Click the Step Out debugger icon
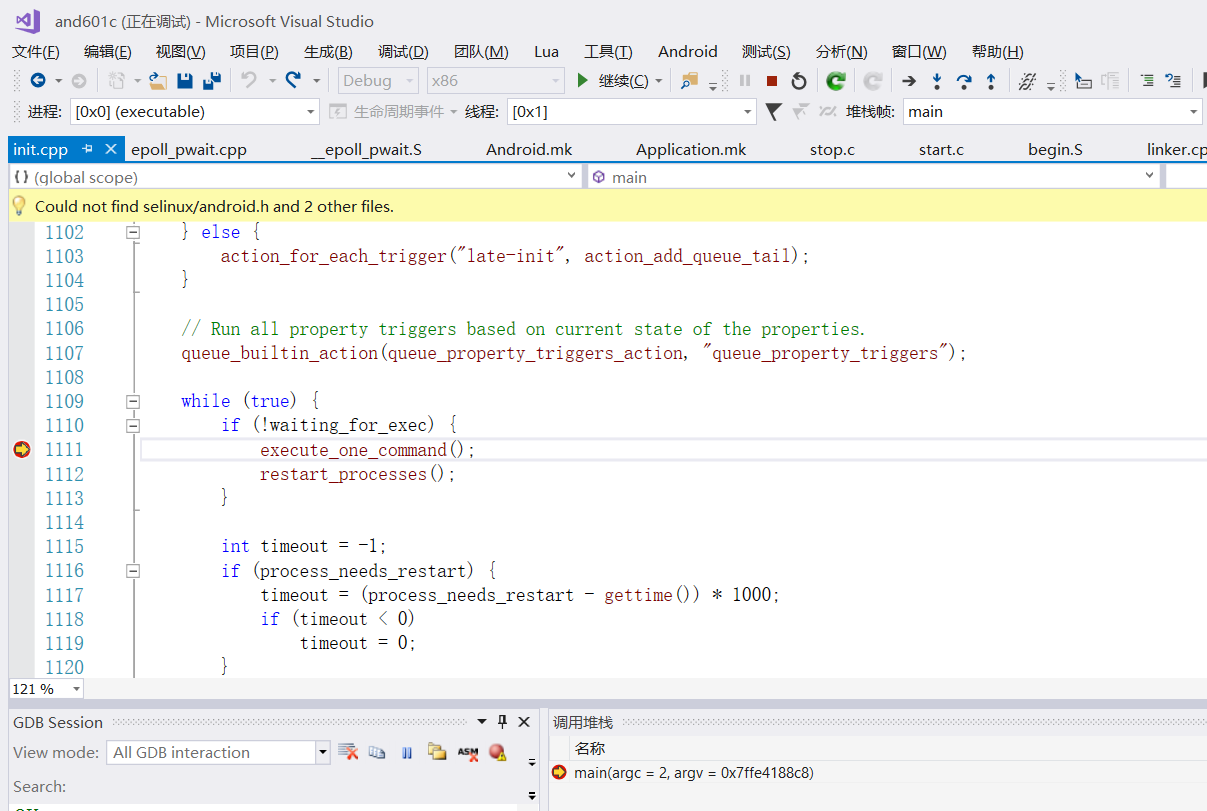 [990, 81]
